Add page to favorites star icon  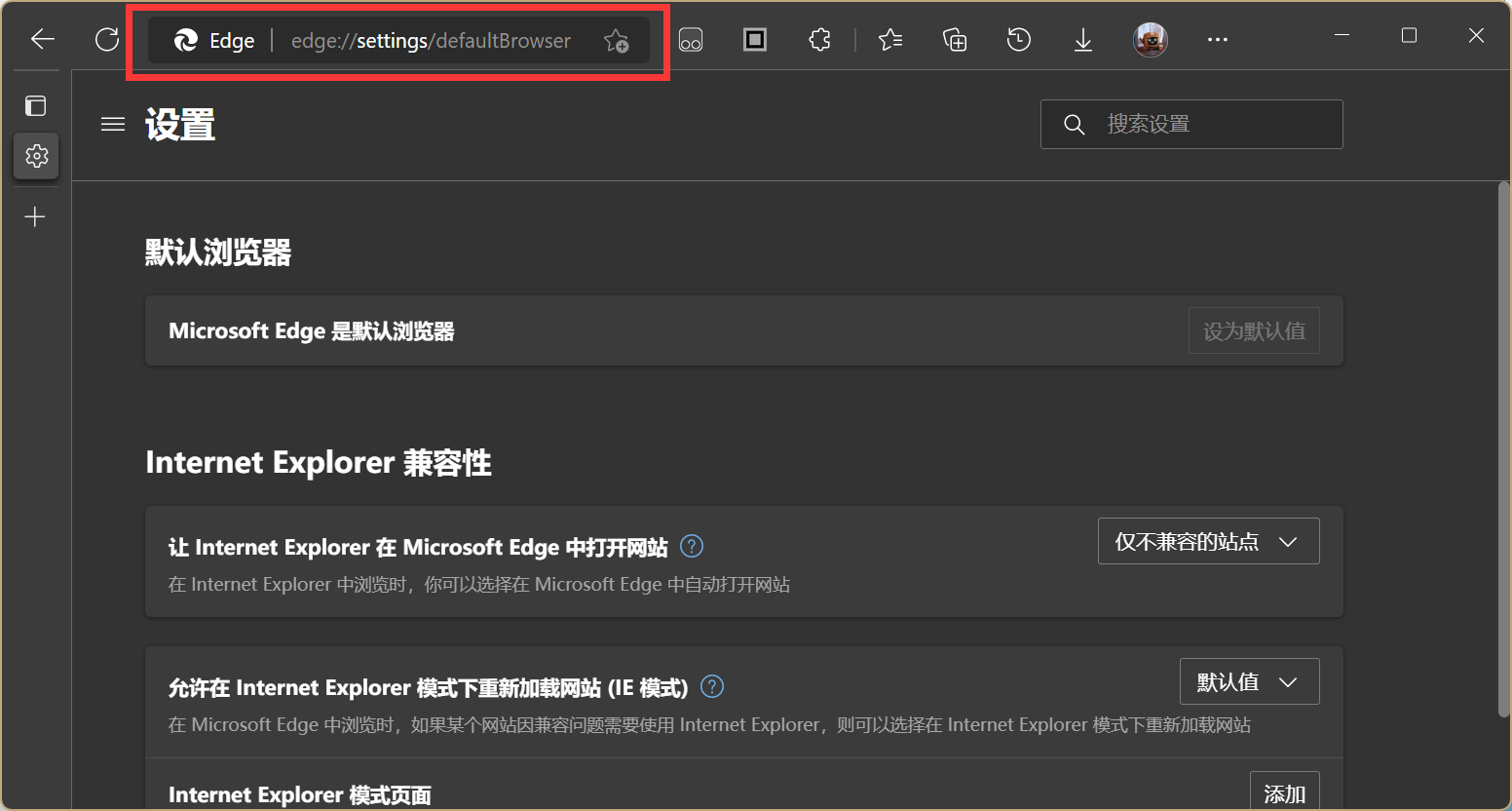(x=616, y=40)
